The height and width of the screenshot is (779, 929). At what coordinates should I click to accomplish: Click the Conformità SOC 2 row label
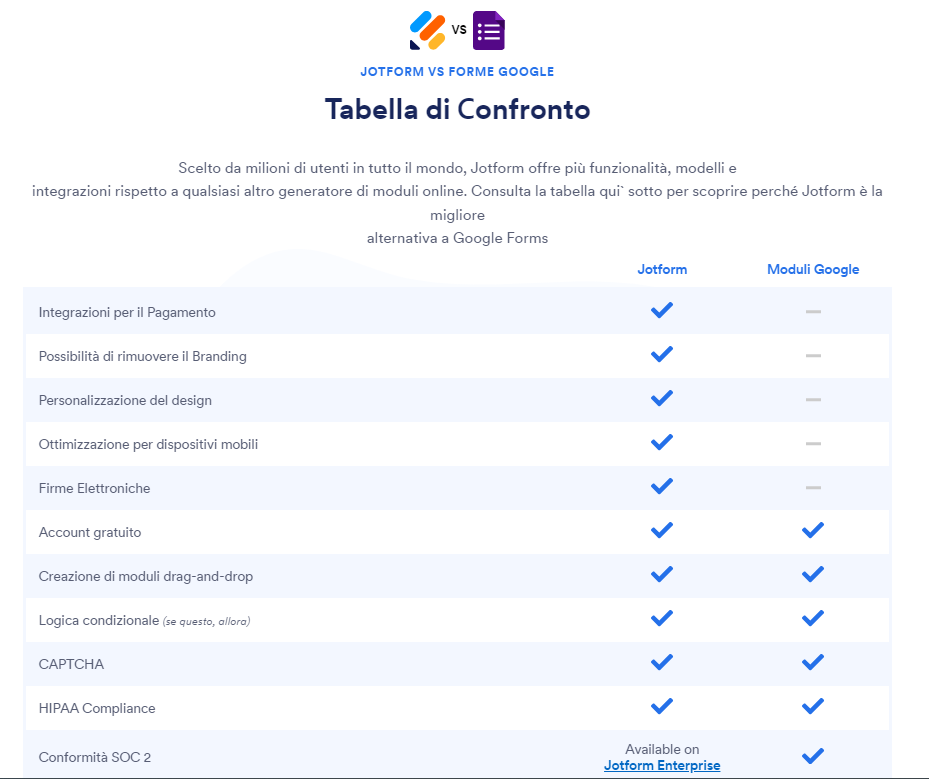click(95, 757)
